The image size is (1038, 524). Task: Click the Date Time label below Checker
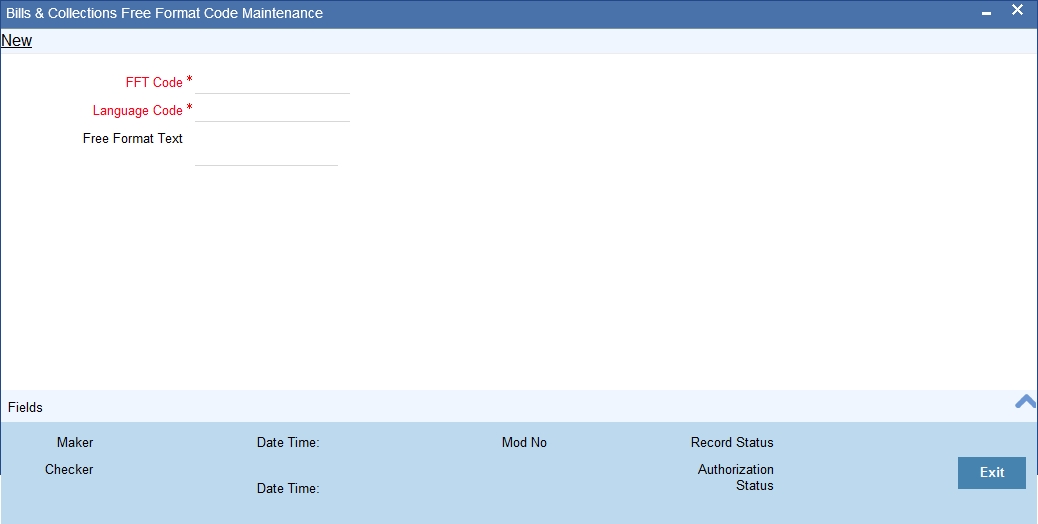click(x=288, y=488)
